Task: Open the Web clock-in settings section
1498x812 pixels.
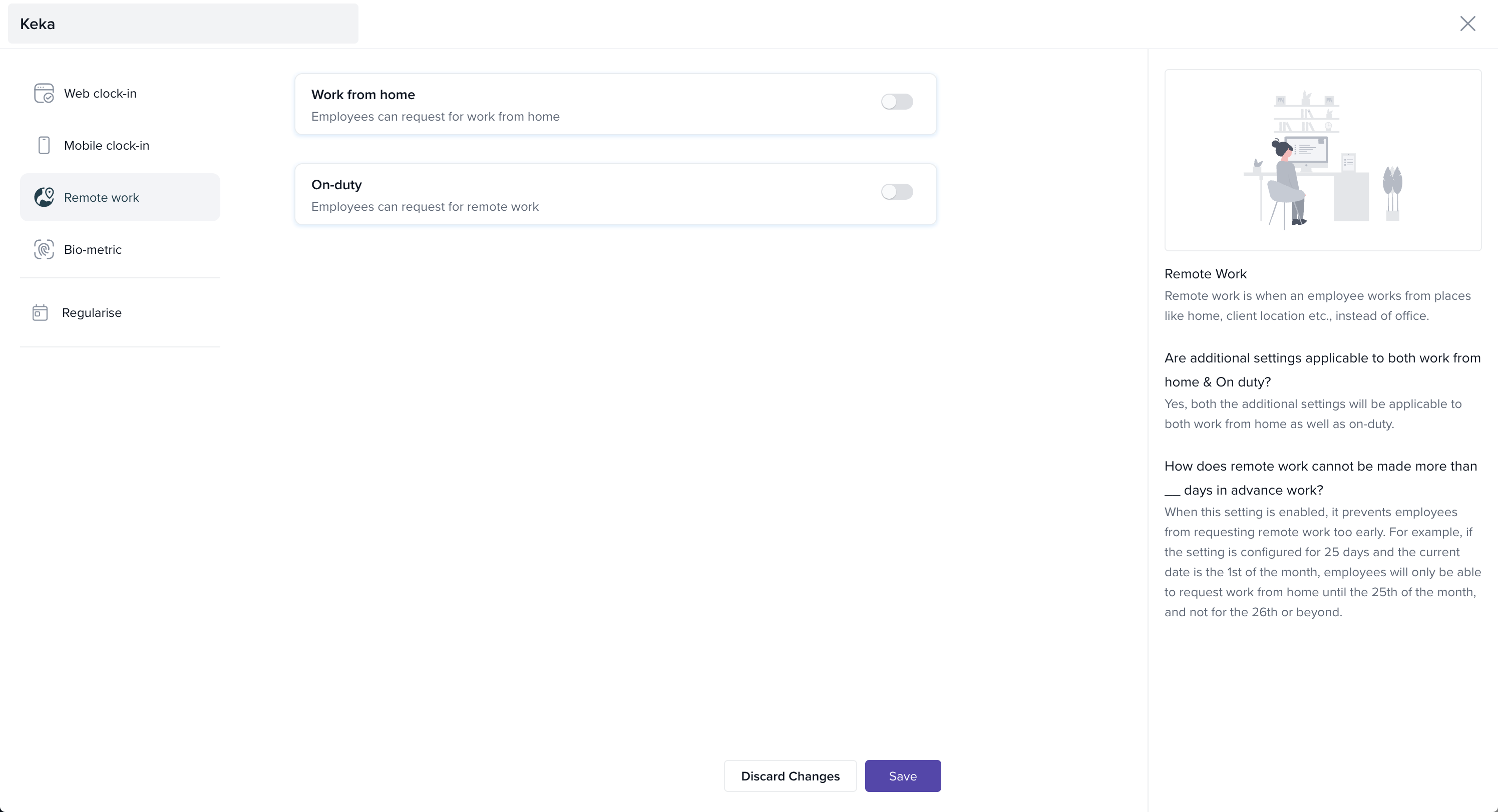Action: pyautogui.click(x=100, y=94)
